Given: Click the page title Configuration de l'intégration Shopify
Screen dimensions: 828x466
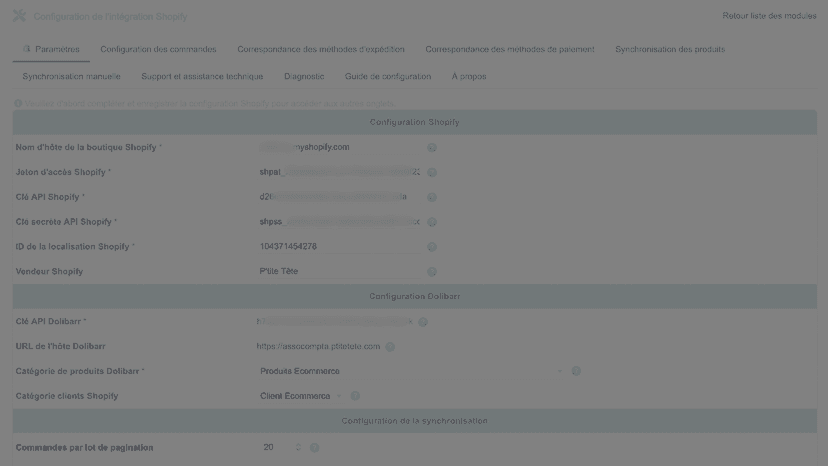Looking at the screenshot, I should pos(110,16).
